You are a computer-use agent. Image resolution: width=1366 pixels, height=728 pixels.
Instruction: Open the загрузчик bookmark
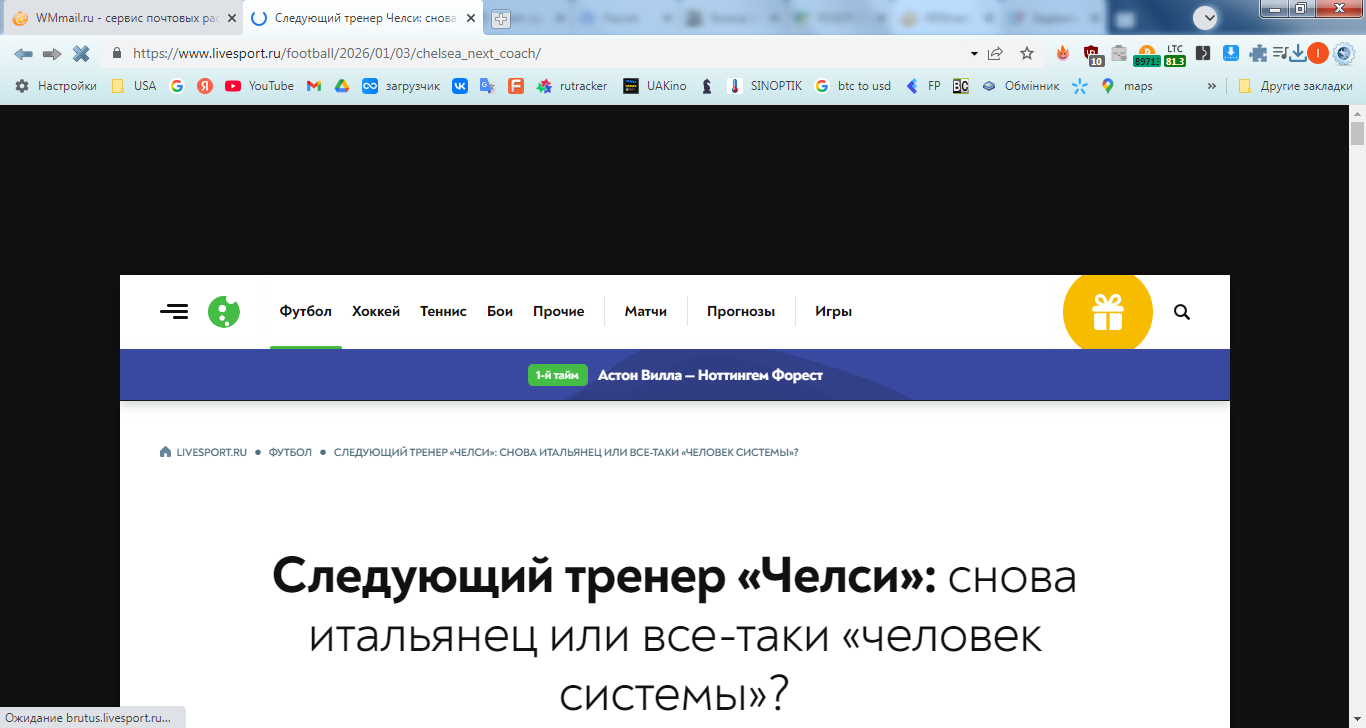click(401, 86)
